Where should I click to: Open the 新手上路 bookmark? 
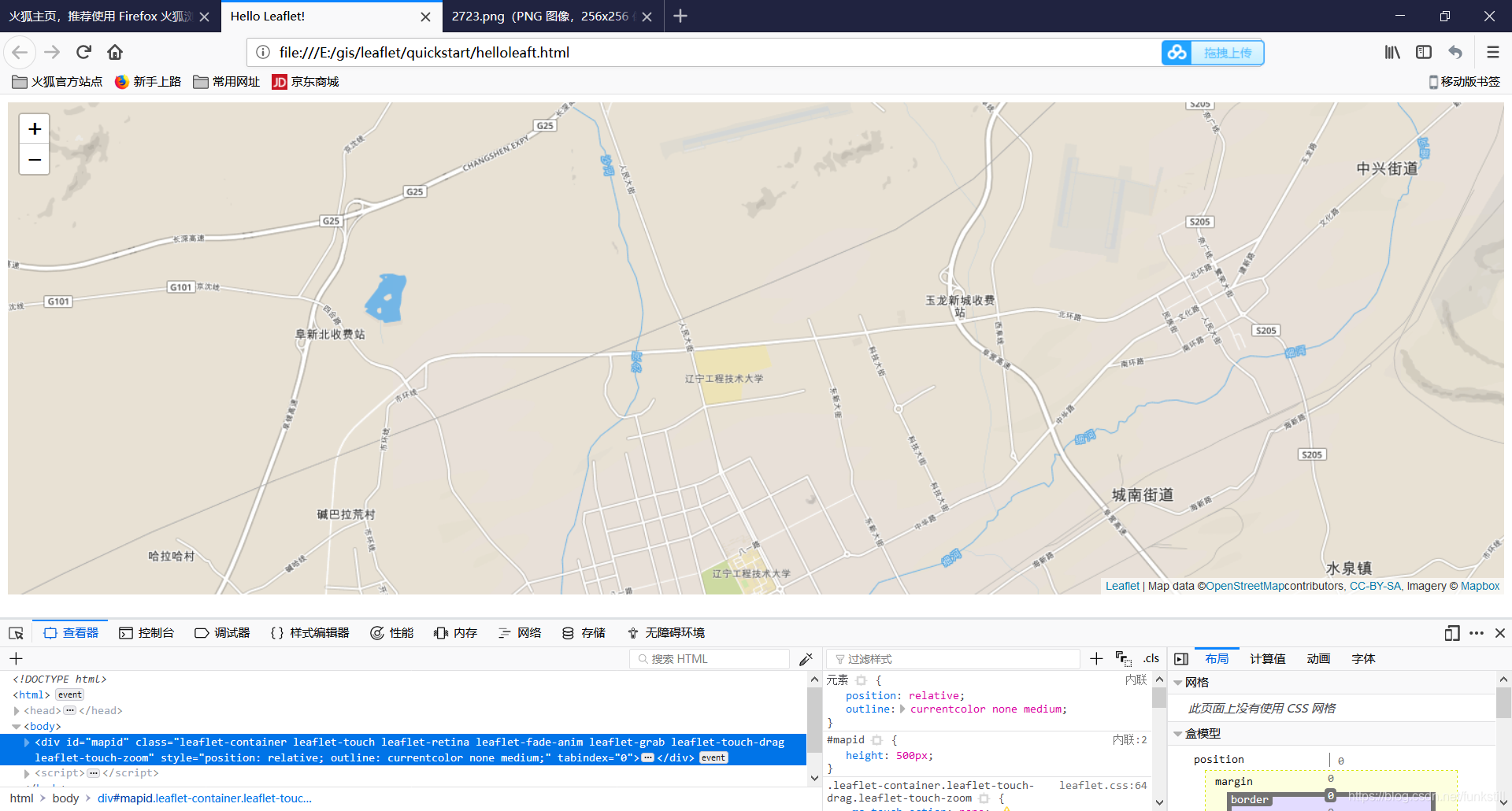[148, 82]
